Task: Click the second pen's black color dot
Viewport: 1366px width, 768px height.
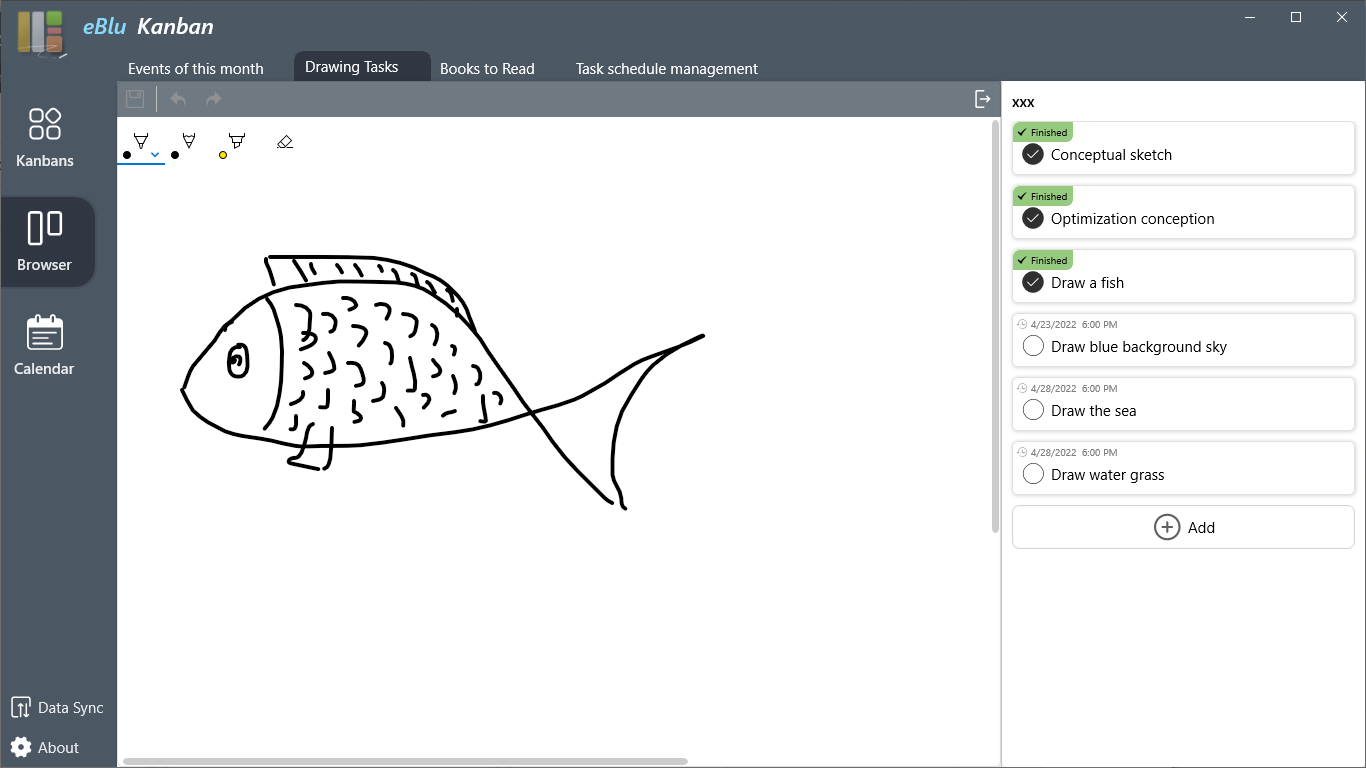Action: pos(175,155)
